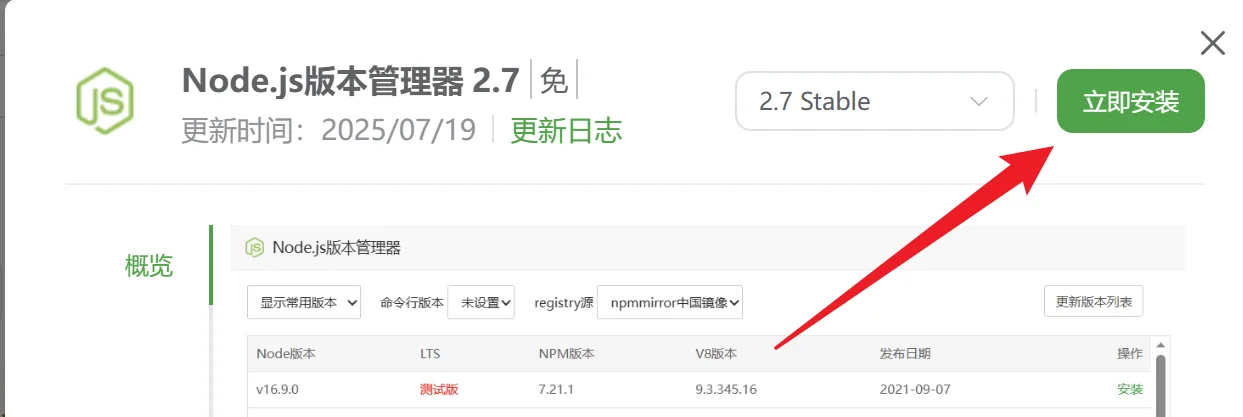1243x417 pixels.
Task: Click the 7.21.1 NPM version cell
Action: pyautogui.click(x=557, y=389)
